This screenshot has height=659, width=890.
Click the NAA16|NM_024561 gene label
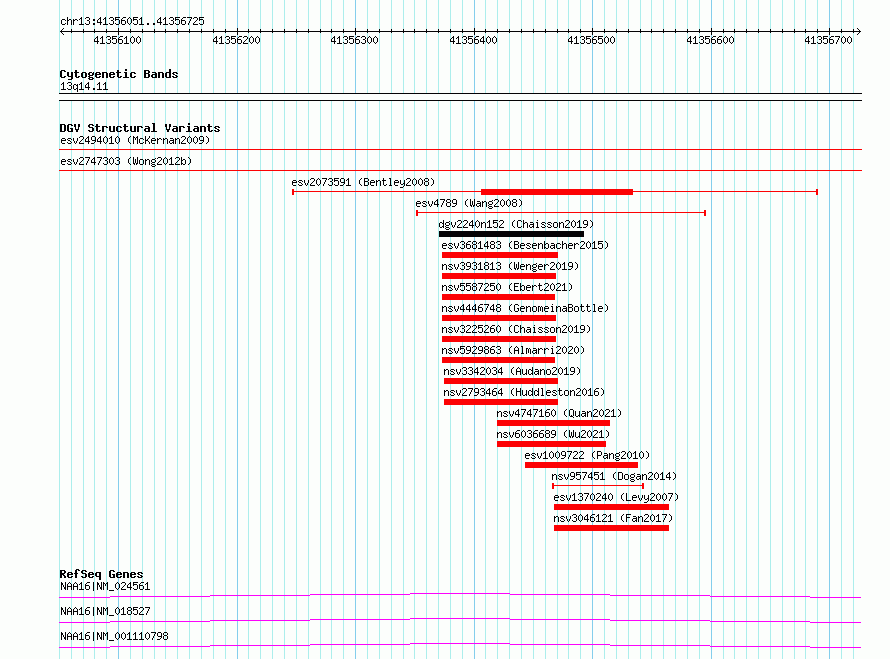point(106,586)
